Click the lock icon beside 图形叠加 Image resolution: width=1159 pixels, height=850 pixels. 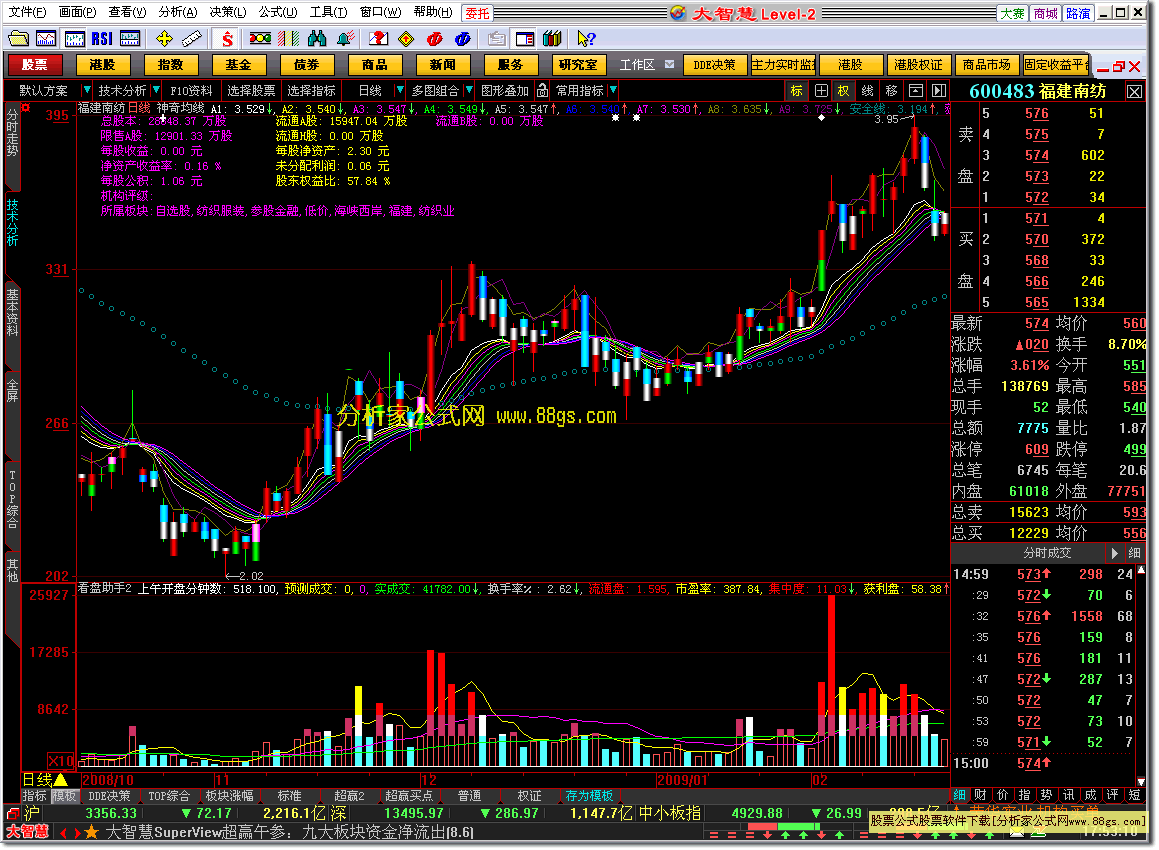(543, 90)
